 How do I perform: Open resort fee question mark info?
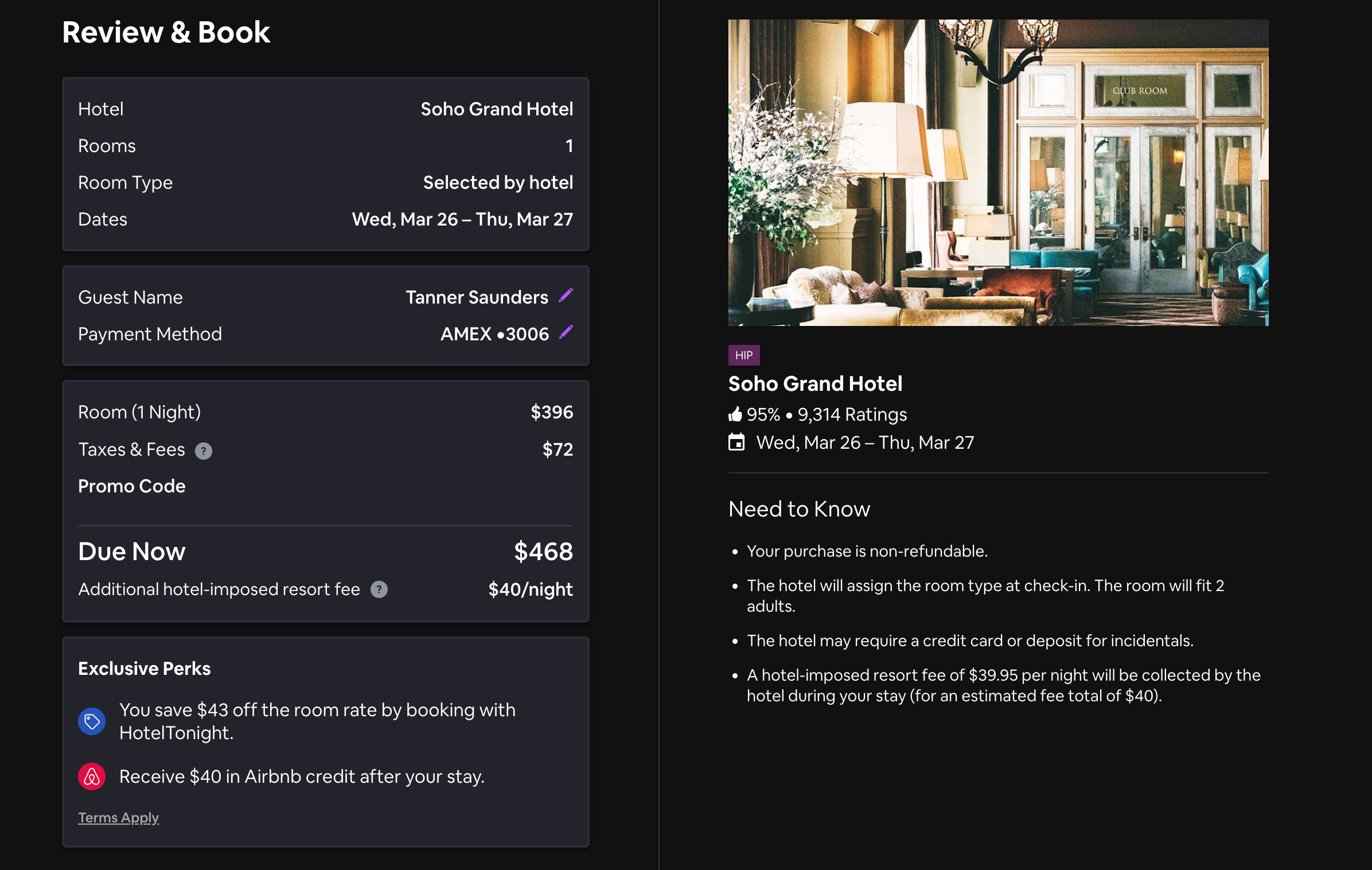[x=379, y=589]
